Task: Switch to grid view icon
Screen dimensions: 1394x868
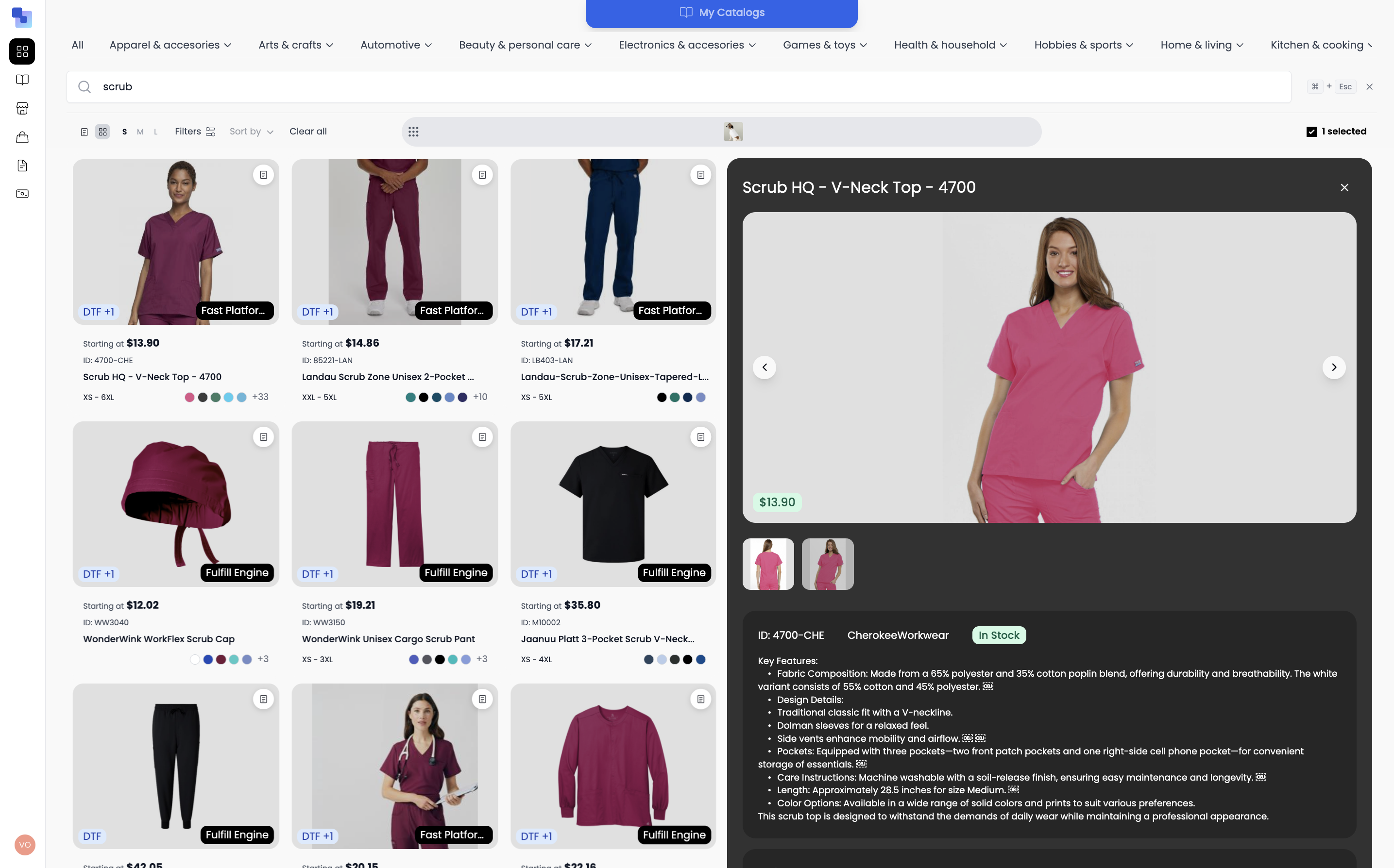Action: click(103, 132)
